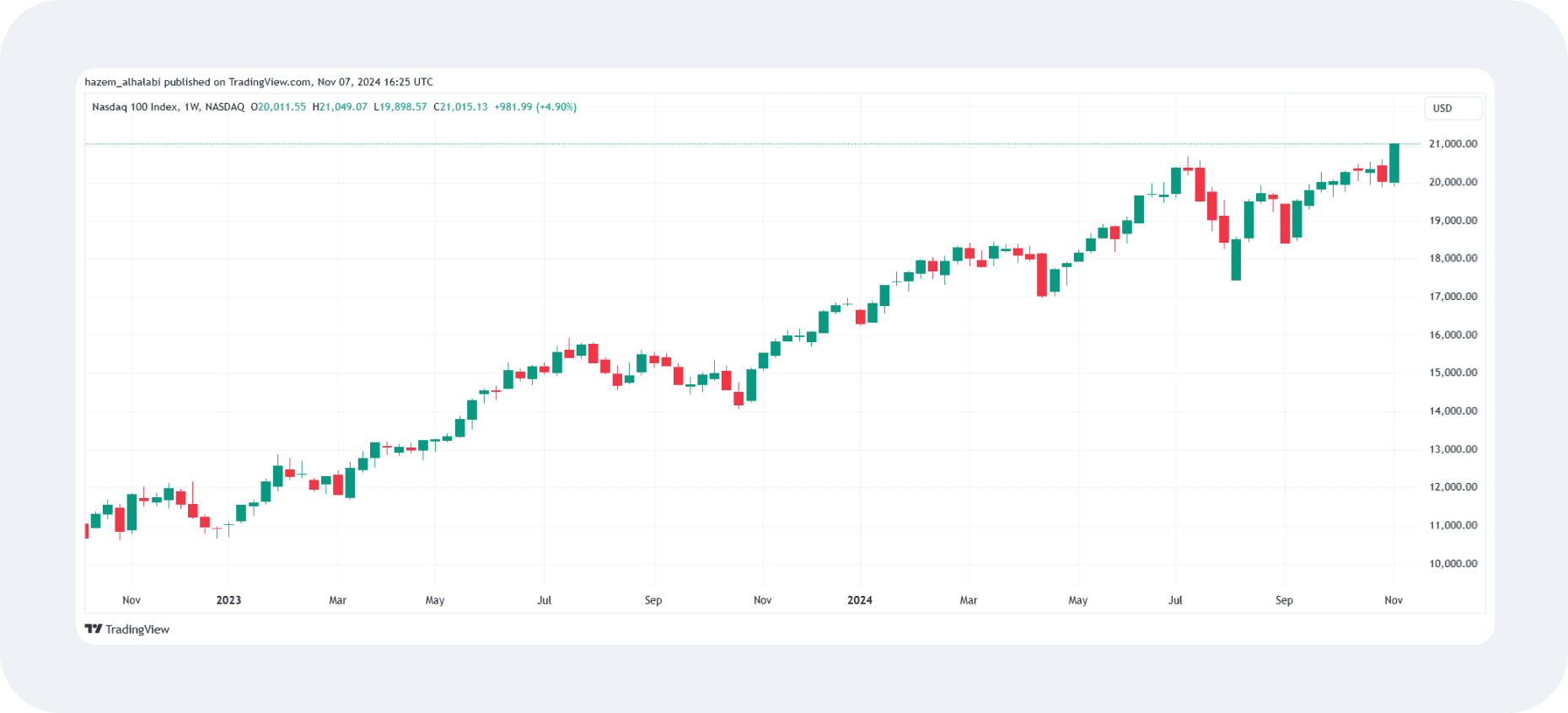Click the TradingView brand text at bottom
Screen dimensions: 1568x713
[x=137, y=630]
